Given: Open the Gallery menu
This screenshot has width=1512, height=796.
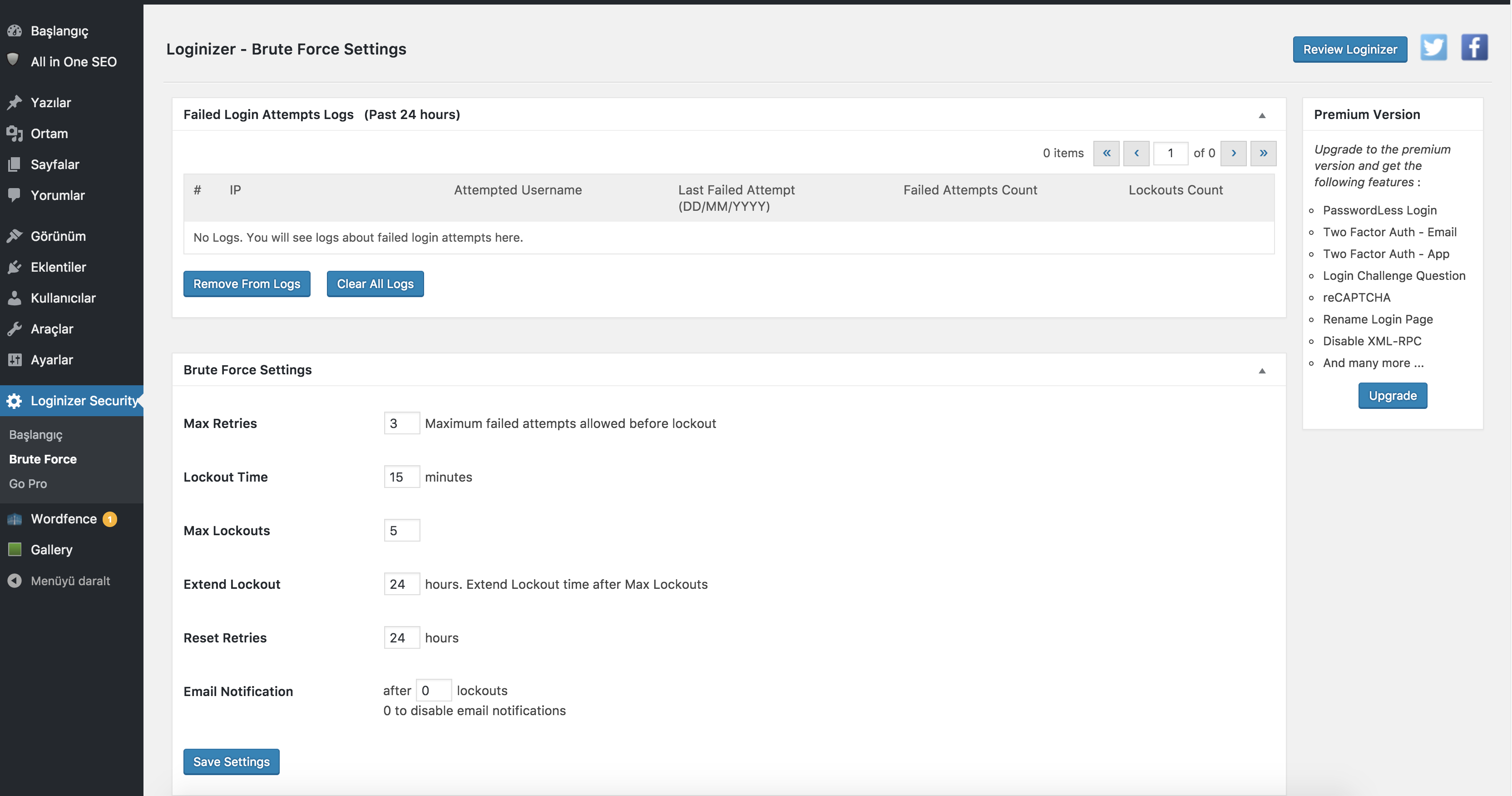Looking at the screenshot, I should point(72,549).
